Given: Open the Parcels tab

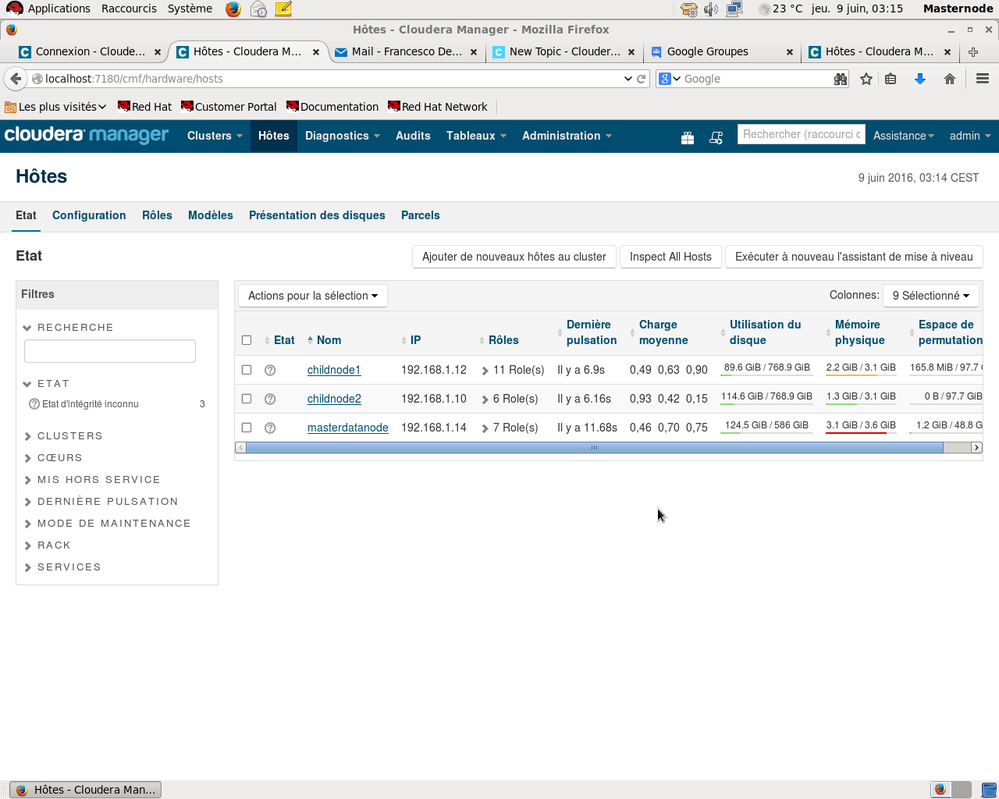Looking at the screenshot, I should (x=420, y=215).
